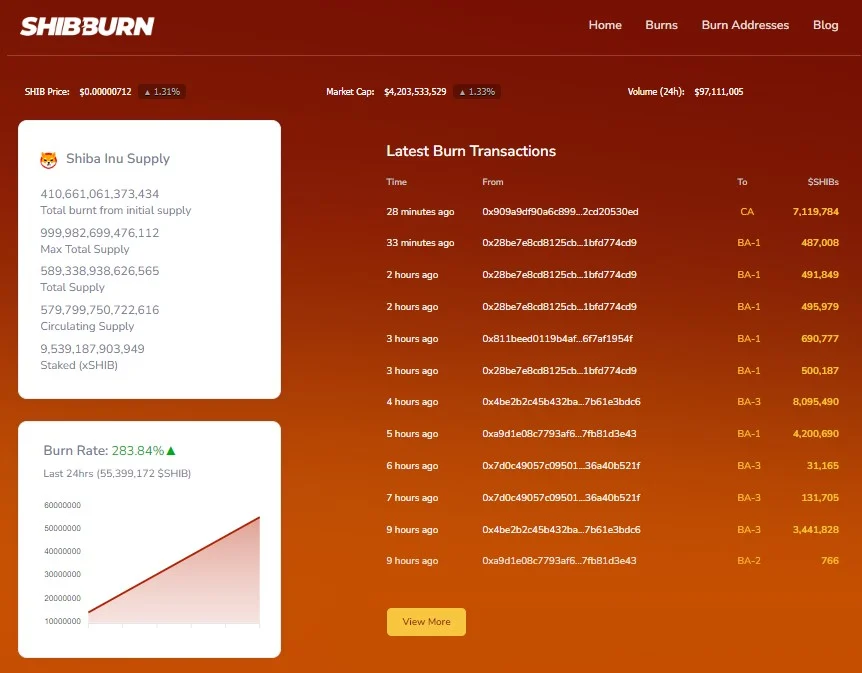The width and height of the screenshot is (862, 673).
Task: Select BA-2 destination in last row
Action: [749, 561]
